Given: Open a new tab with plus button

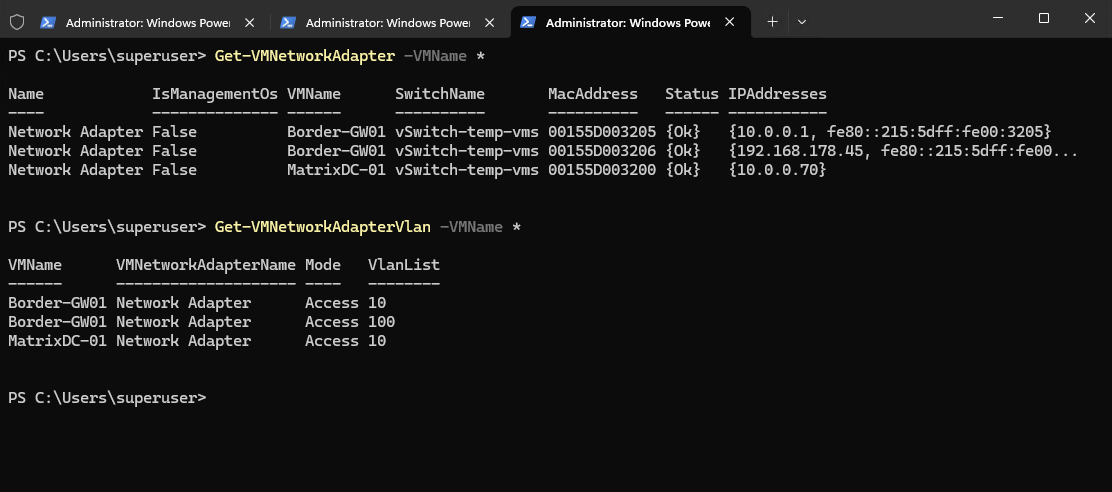Looking at the screenshot, I should pos(772,22).
